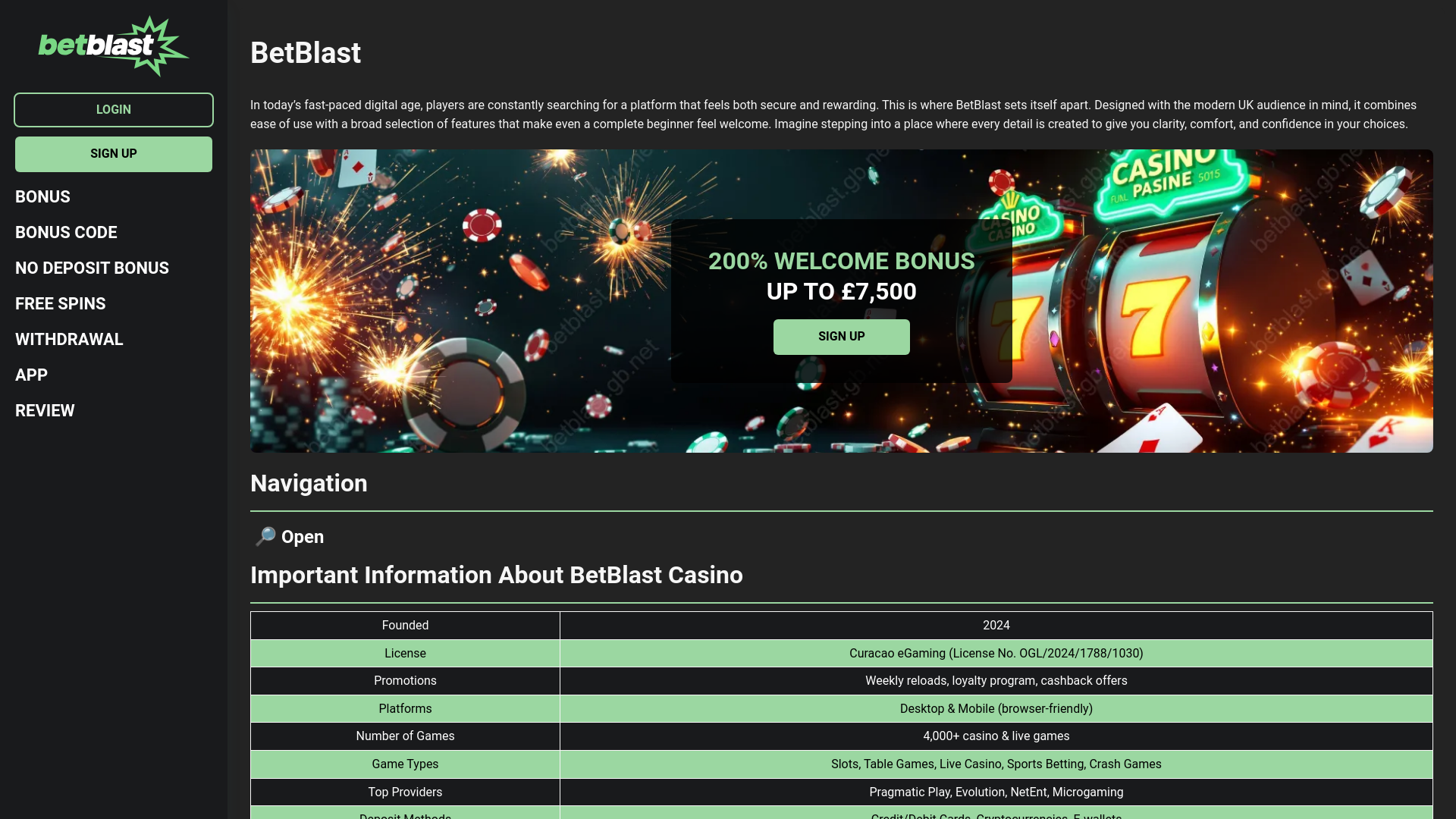The width and height of the screenshot is (1456, 819).
Task: Select the 2024 table cell
Action: 996,626
